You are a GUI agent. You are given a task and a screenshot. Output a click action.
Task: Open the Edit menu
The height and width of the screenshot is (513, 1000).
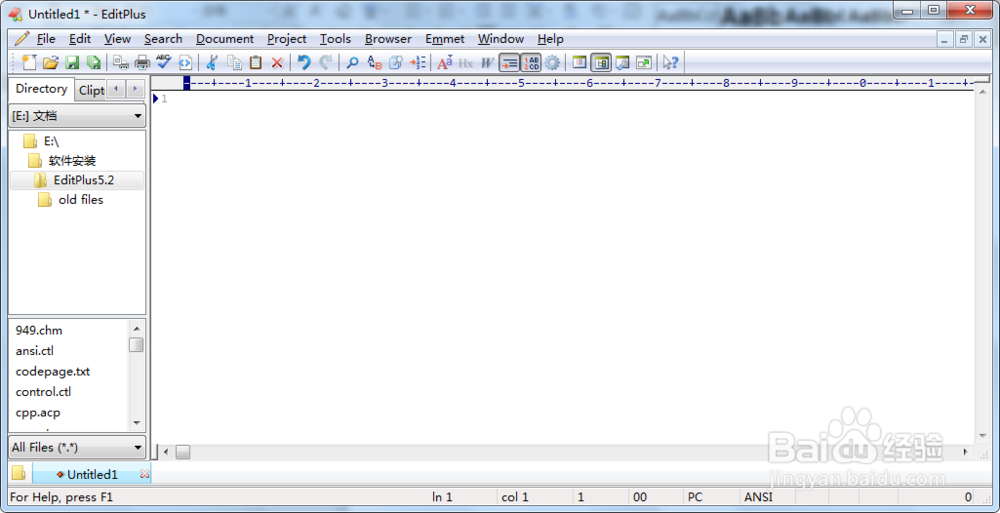[80, 39]
